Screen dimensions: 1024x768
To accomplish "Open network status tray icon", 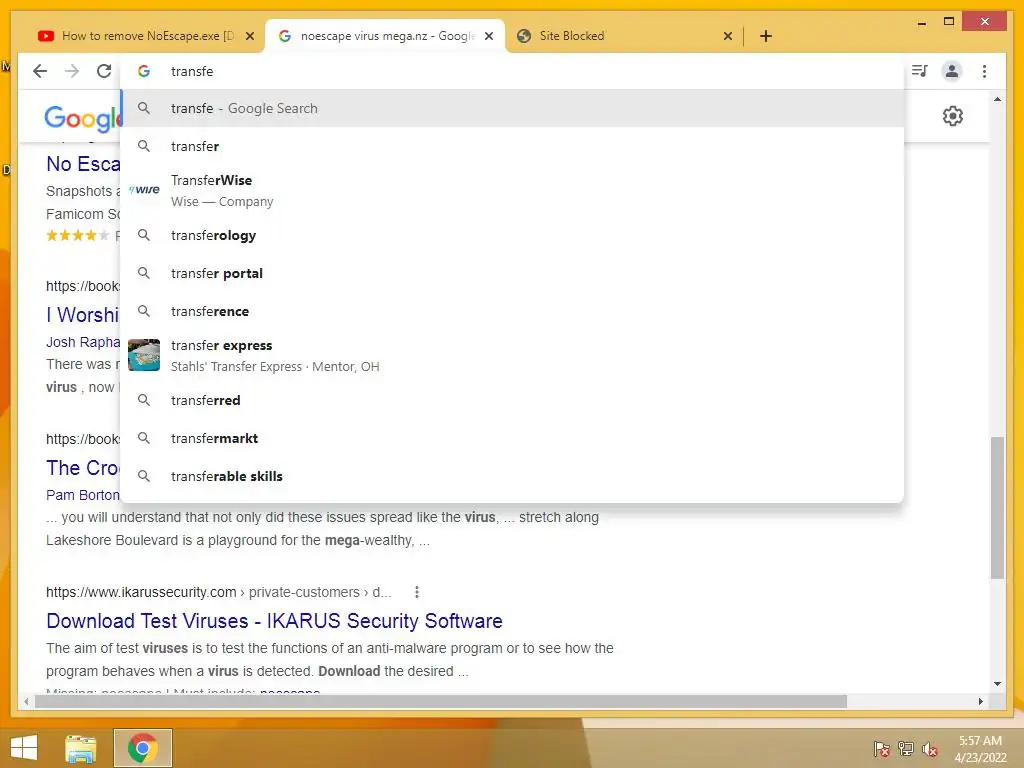I will 906,749.
